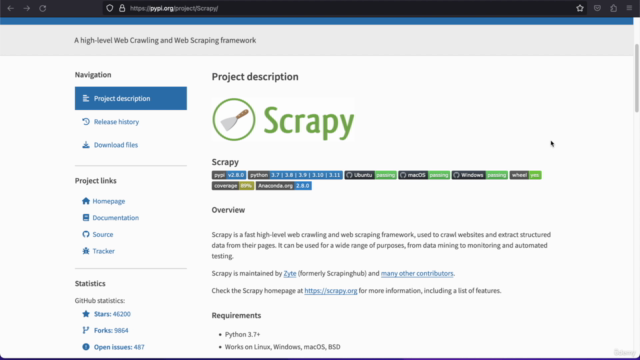The image size is (640, 360).
Task: Click the book icon beside Documentation
Action: [x=86, y=218]
